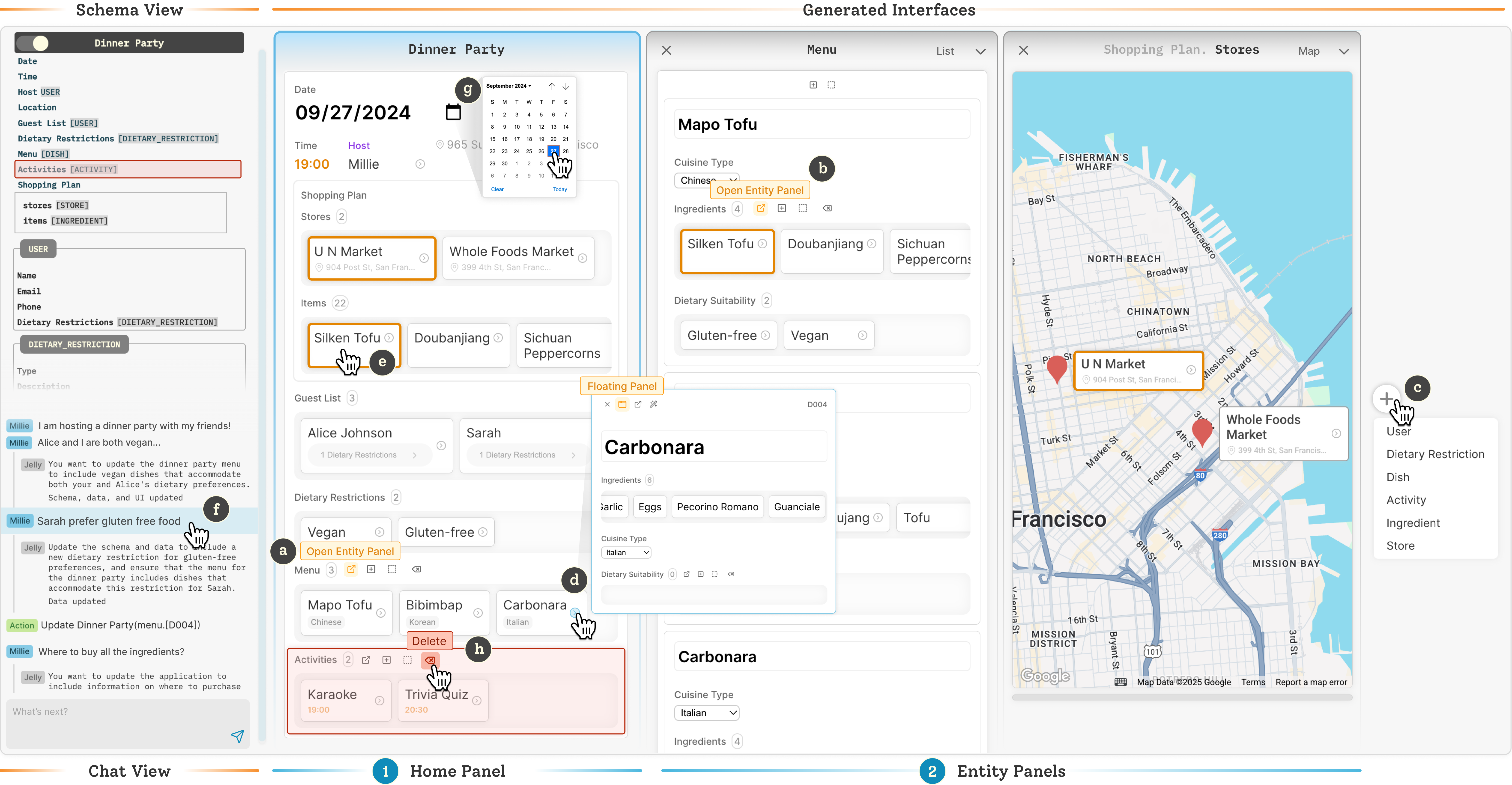Click the plus add-entity button
1512x785 pixels.
point(1386,398)
